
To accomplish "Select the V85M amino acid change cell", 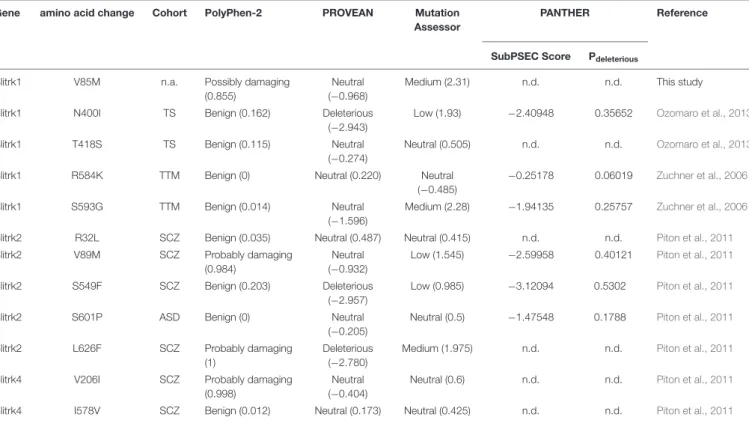I will (x=87, y=82).
